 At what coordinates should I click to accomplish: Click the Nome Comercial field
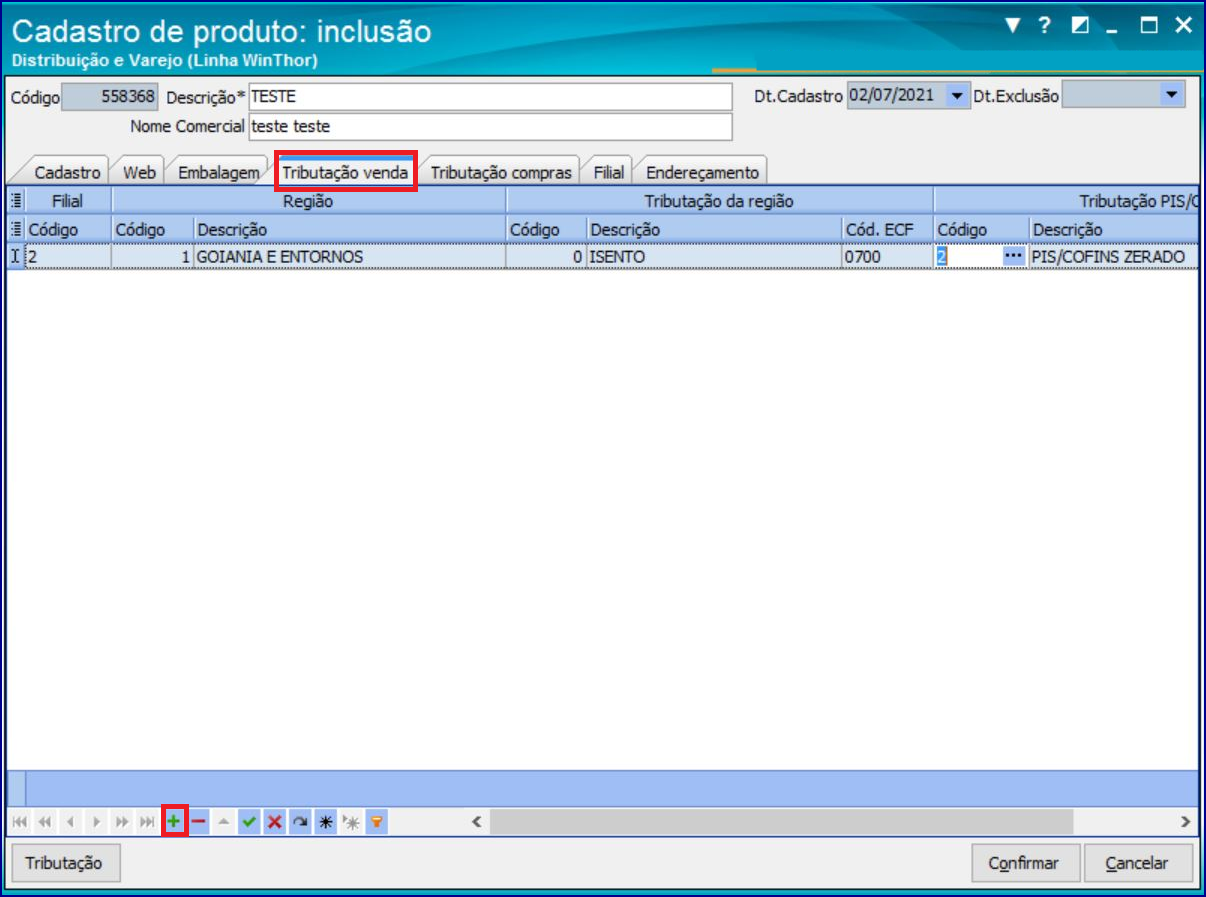(x=490, y=127)
